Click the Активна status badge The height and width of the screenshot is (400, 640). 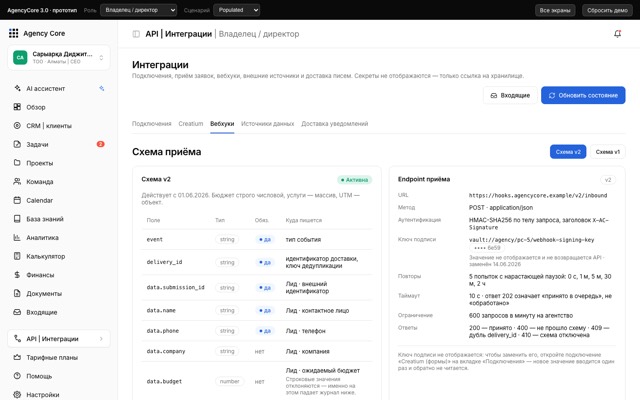point(355,180)
